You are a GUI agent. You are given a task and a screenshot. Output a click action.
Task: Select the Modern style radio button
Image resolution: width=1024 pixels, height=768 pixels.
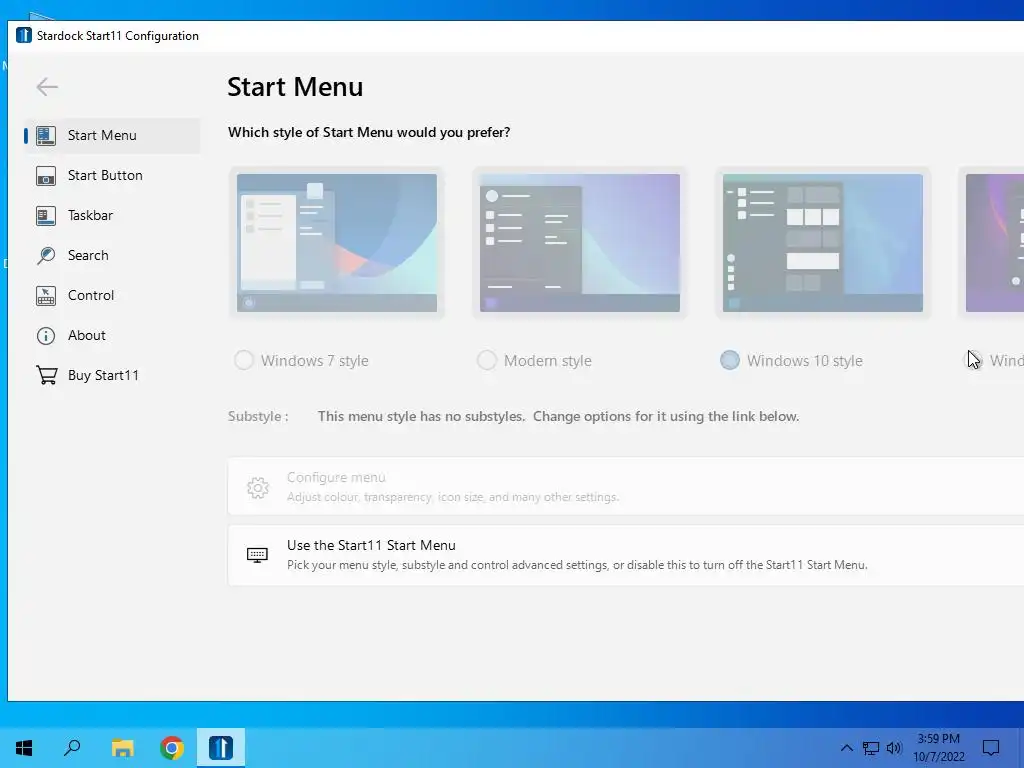pyautogui.click(x=487, y=360)
